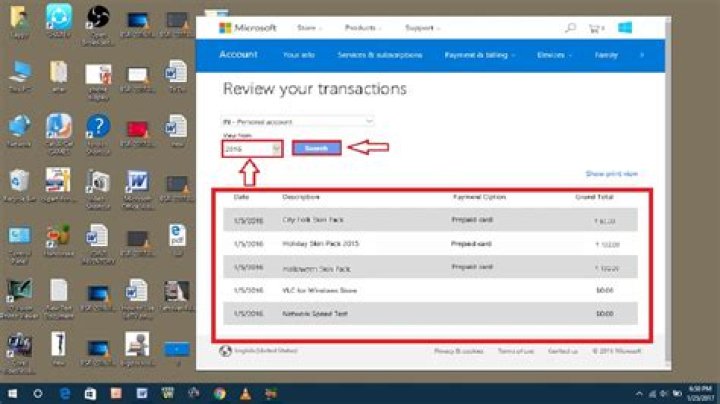Image resolution: width=720 pixels, height=404 pixels.
Task: Click the Cortana circle on the taskbar
Action: tap(38, 393)
